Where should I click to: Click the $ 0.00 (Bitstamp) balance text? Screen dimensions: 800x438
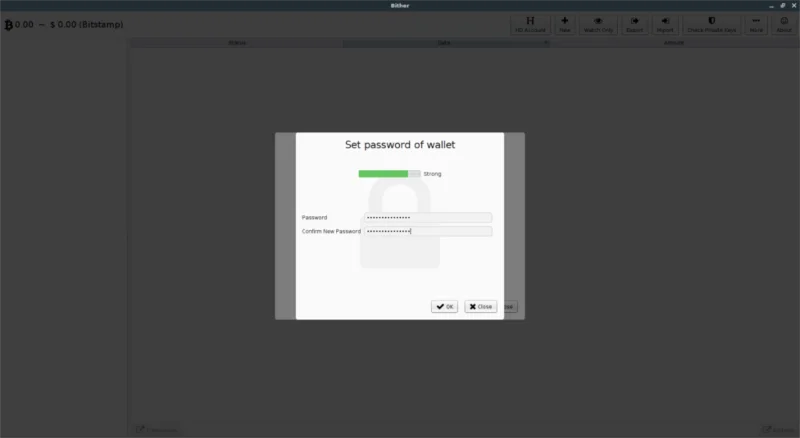point(87,25)
